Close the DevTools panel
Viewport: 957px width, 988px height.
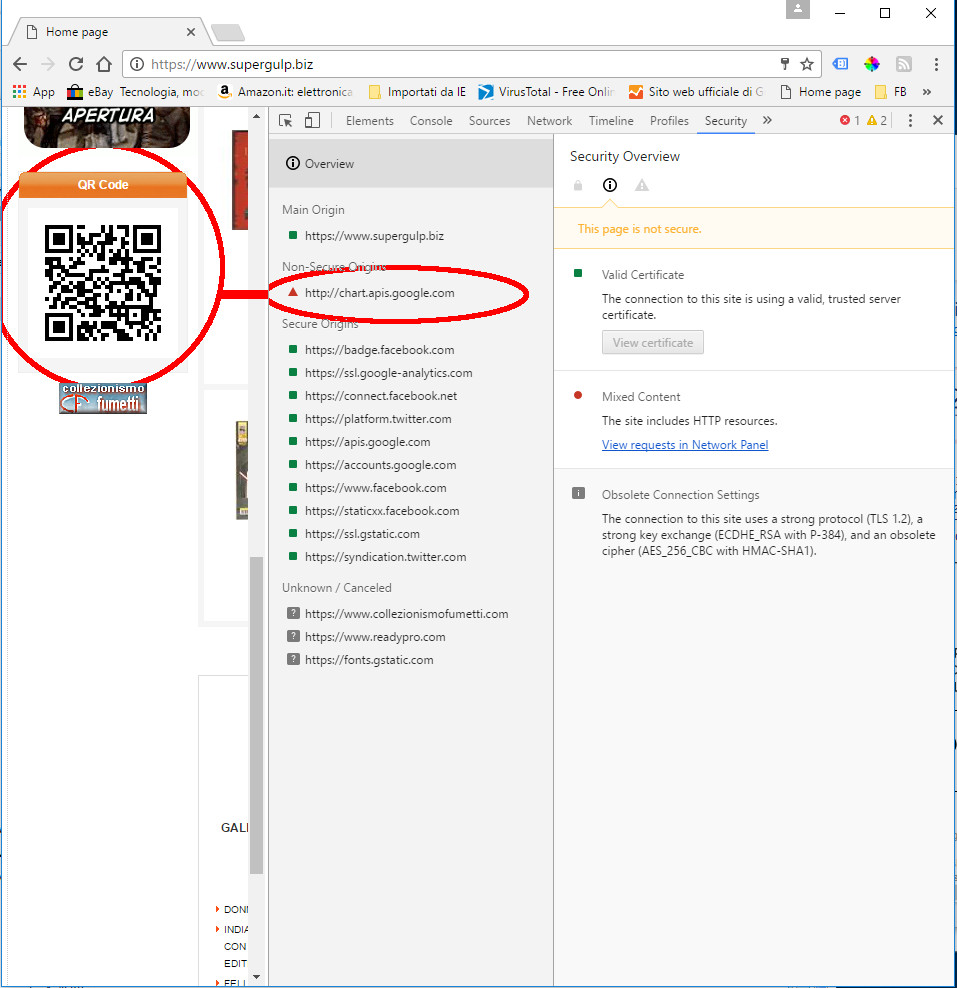pos(937,120)
